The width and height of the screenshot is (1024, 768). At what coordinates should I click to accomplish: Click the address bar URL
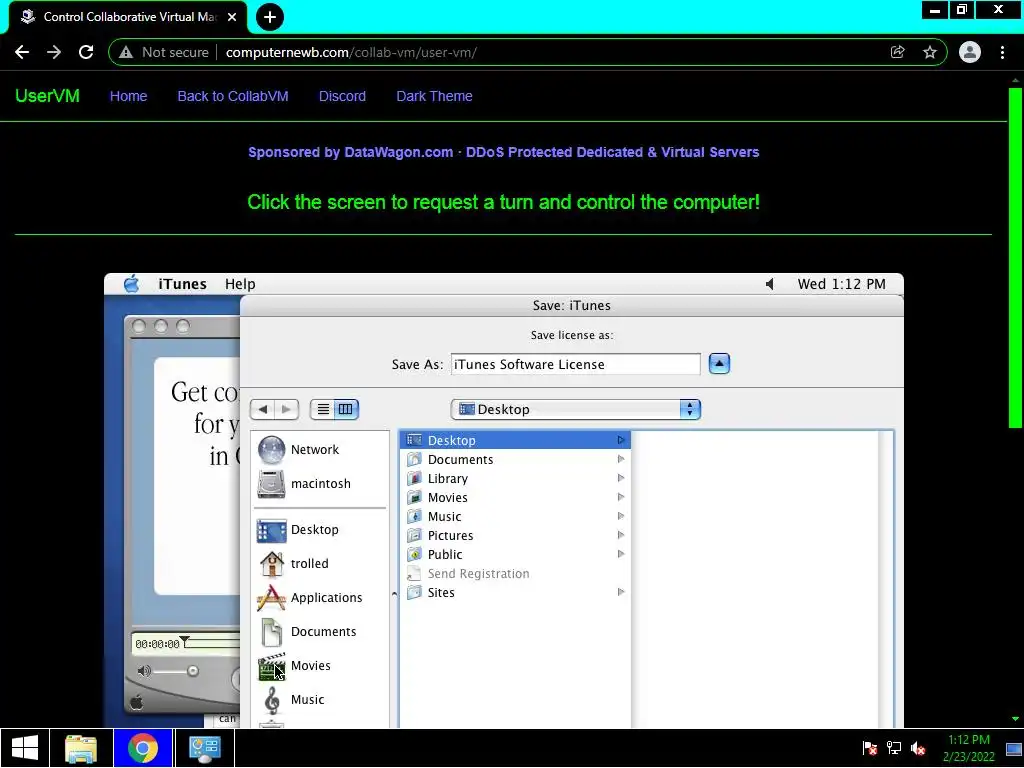coord(351,52)
